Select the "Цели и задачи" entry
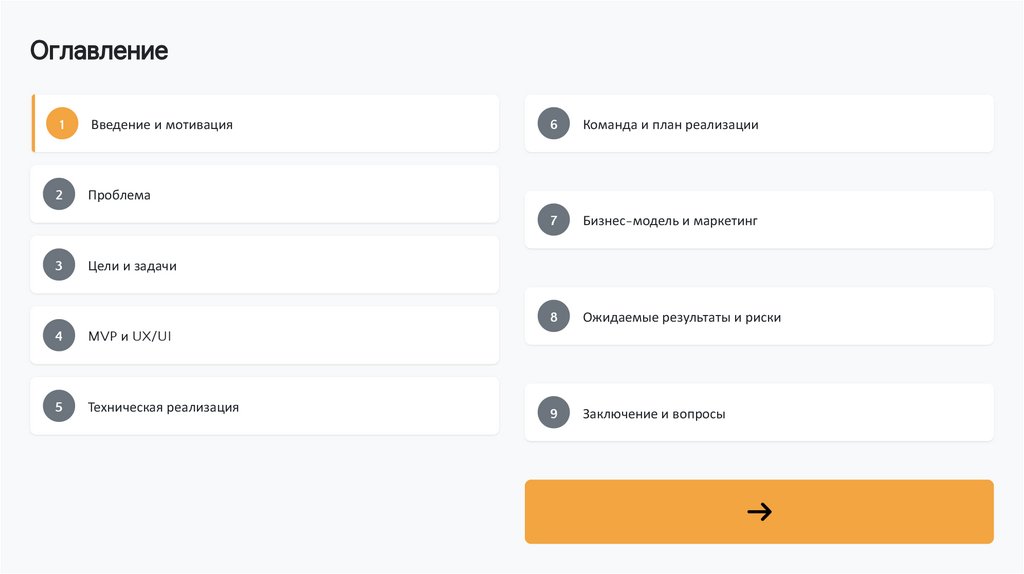The image size is (1024, 574). 132,266
